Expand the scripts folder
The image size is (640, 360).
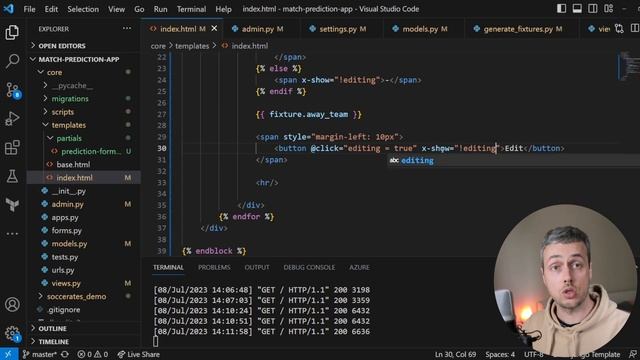coord(84,111)
